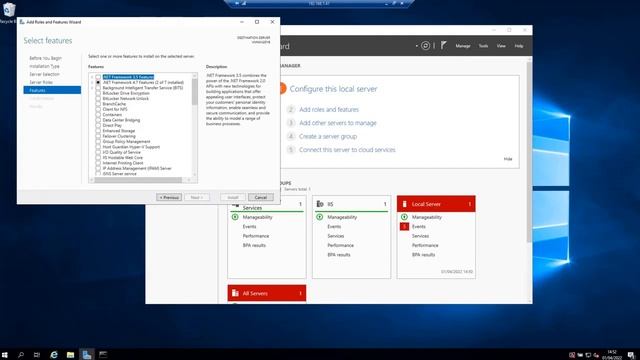Click step 2 circle beside Add roles and features

click(291, 109)
